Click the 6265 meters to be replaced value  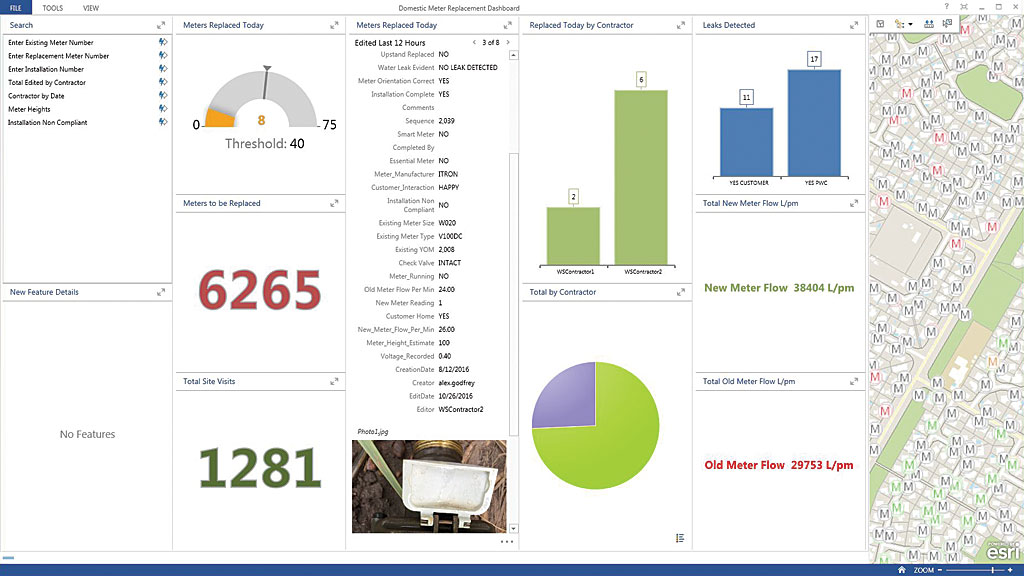pyautogui.click(x=260, y=290)
